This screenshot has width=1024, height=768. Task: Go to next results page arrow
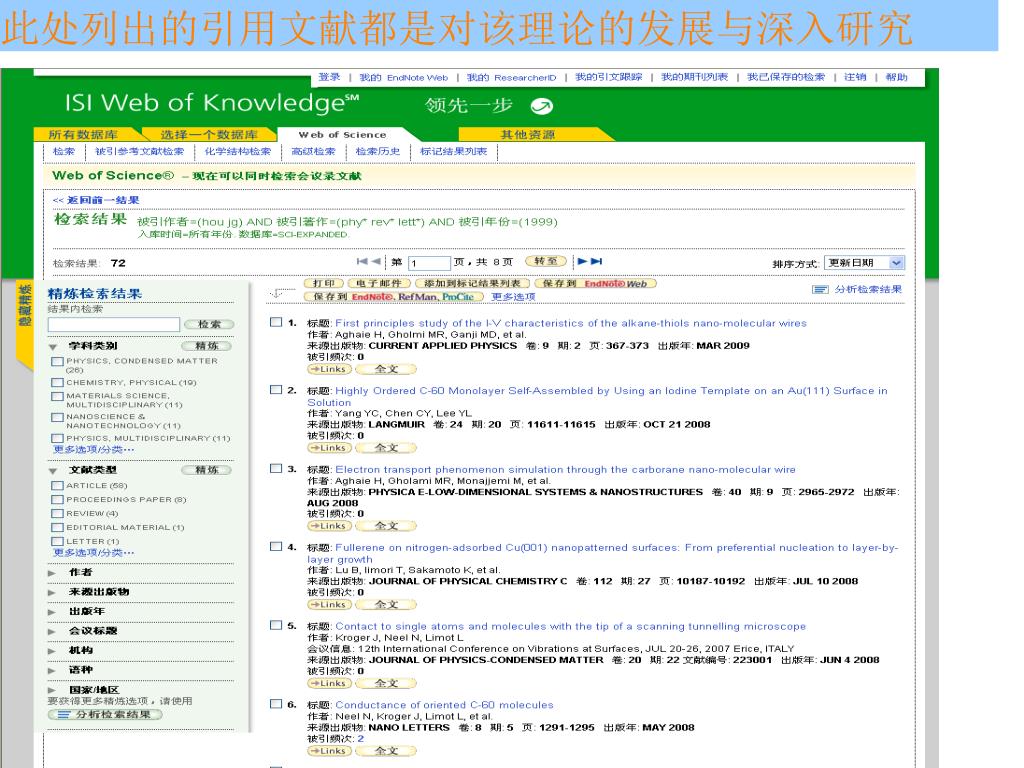pyautogui.click(x=582, y=261)
